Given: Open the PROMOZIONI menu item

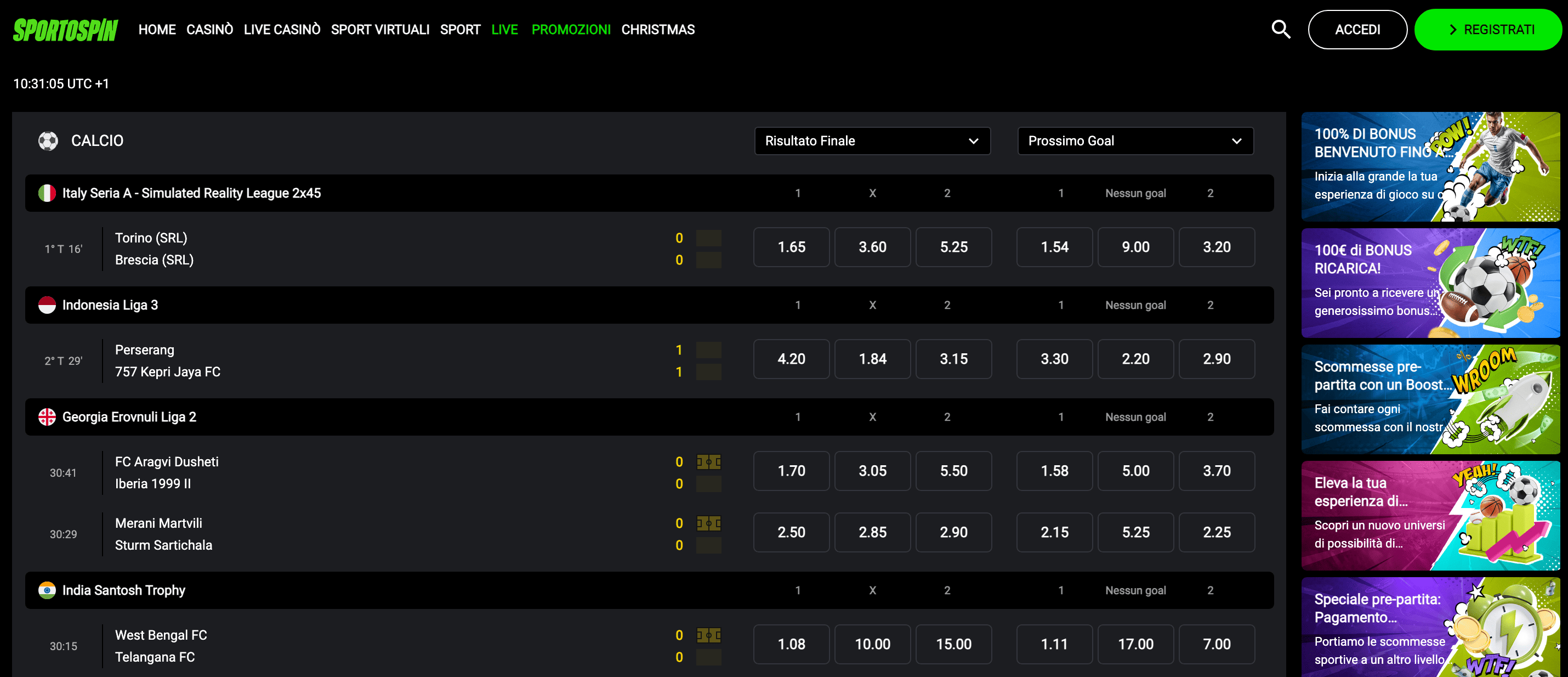Looking at the screenshot, I should (571, 29).
